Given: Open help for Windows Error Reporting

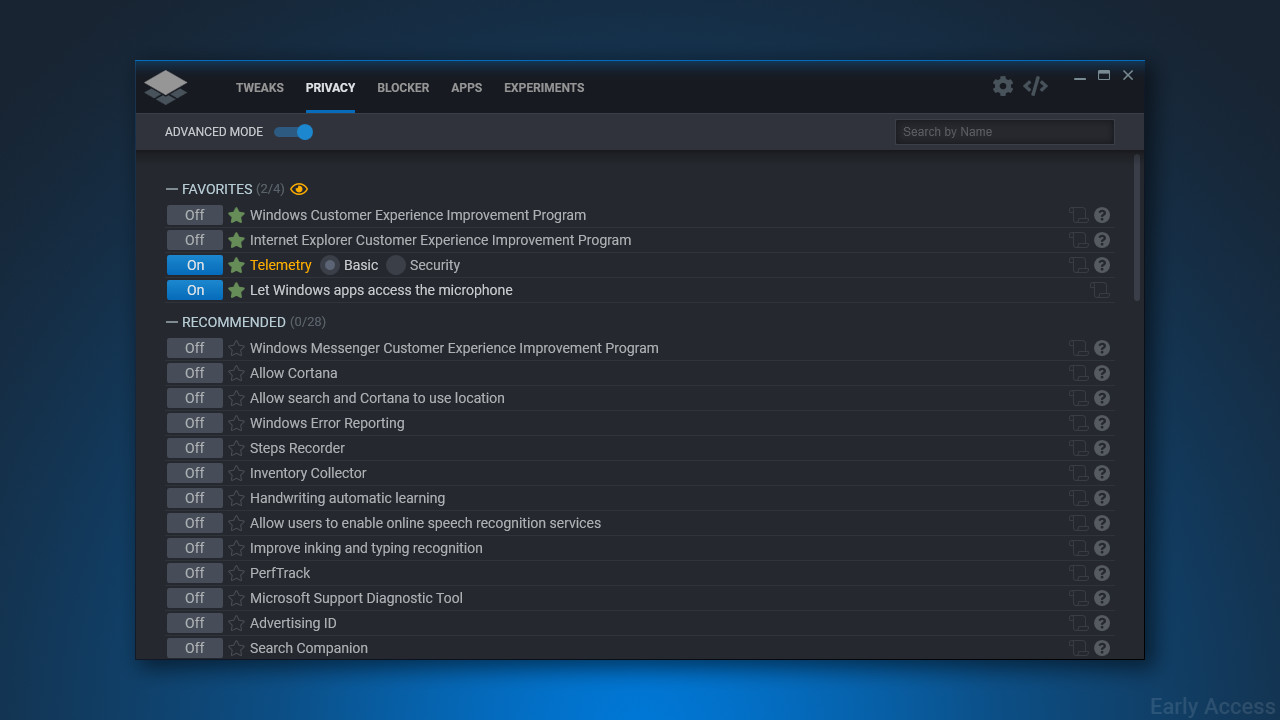Looking at the screenshot, I should [x=1102, y=423].
